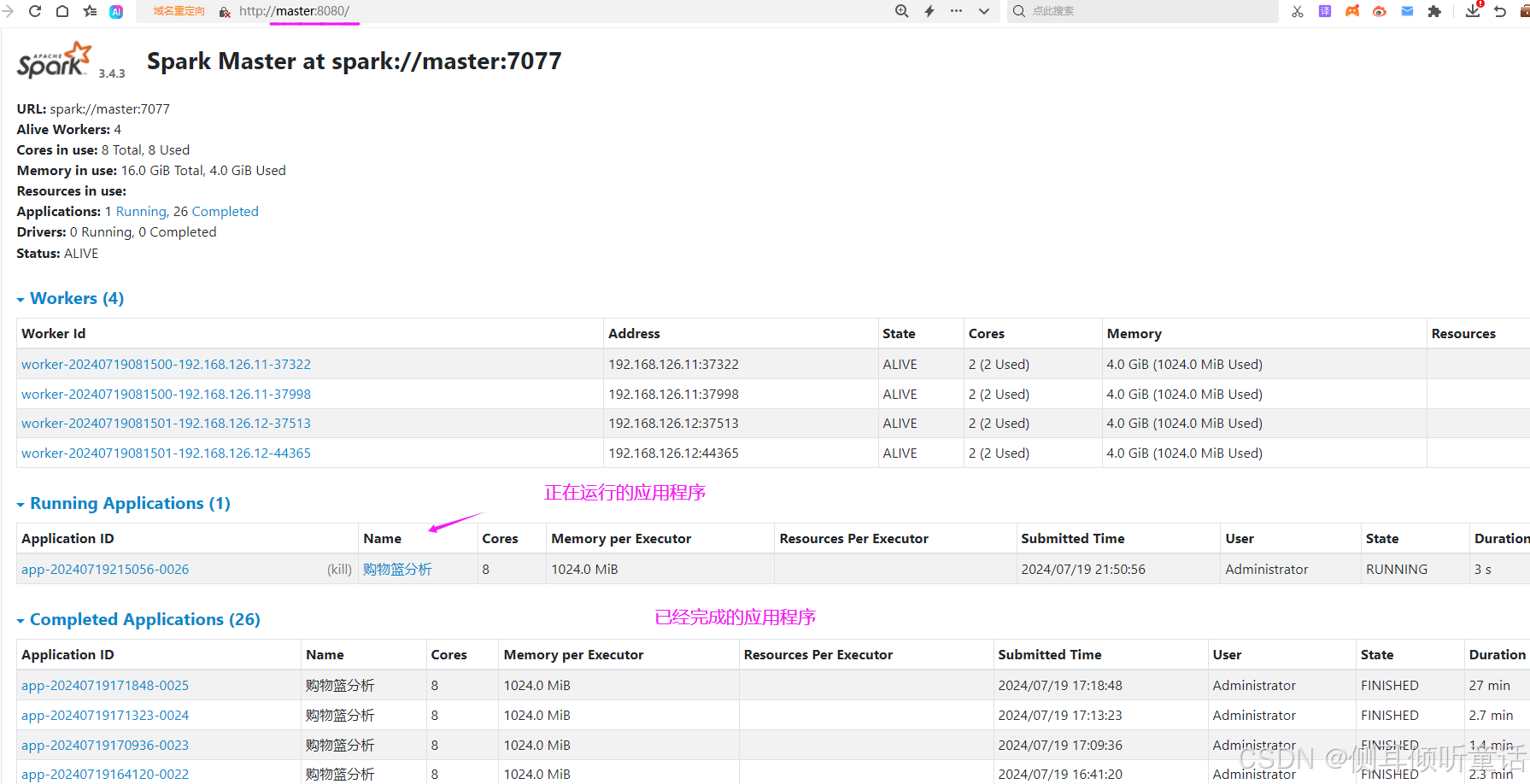Click the zoom magnifier icon in address bar
The height and width of the screenshot is (784, 1530).
902,11
